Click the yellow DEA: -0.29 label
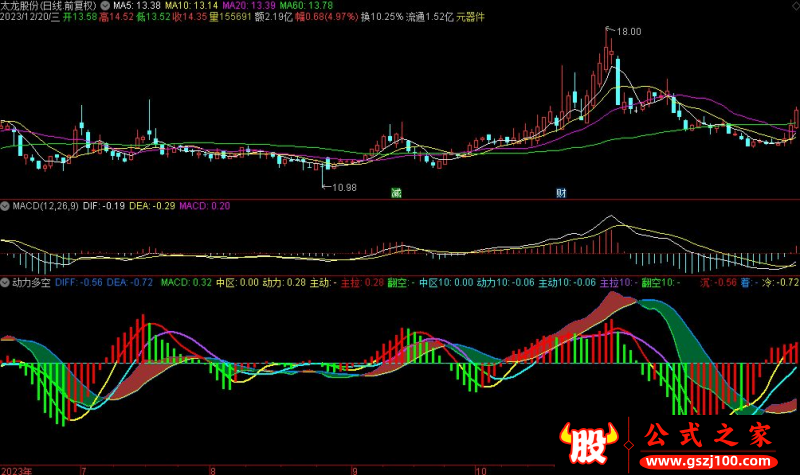The width and height of the screenshot is (800, 475). (x=152, y=206)
